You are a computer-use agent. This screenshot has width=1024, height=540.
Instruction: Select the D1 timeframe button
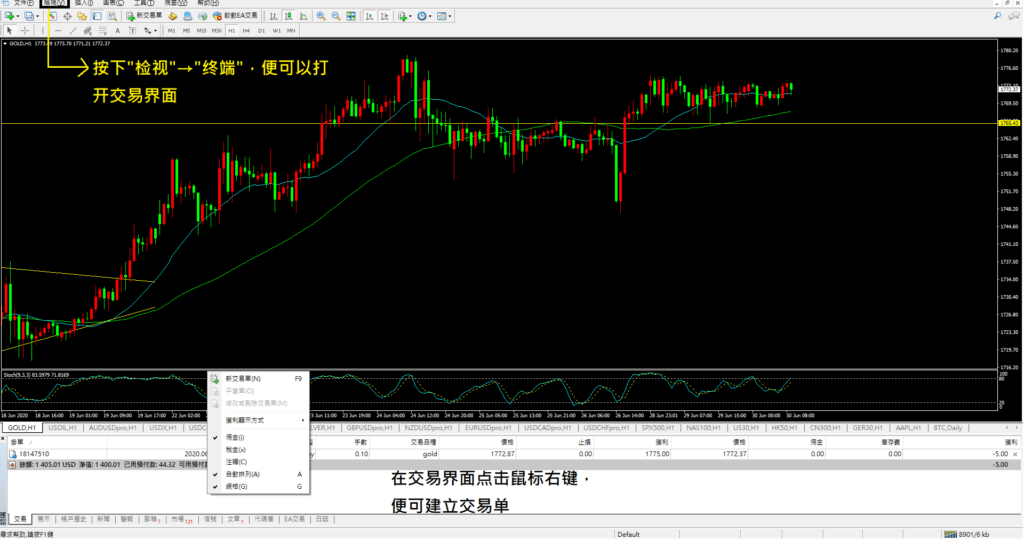[x=261, y=30]
